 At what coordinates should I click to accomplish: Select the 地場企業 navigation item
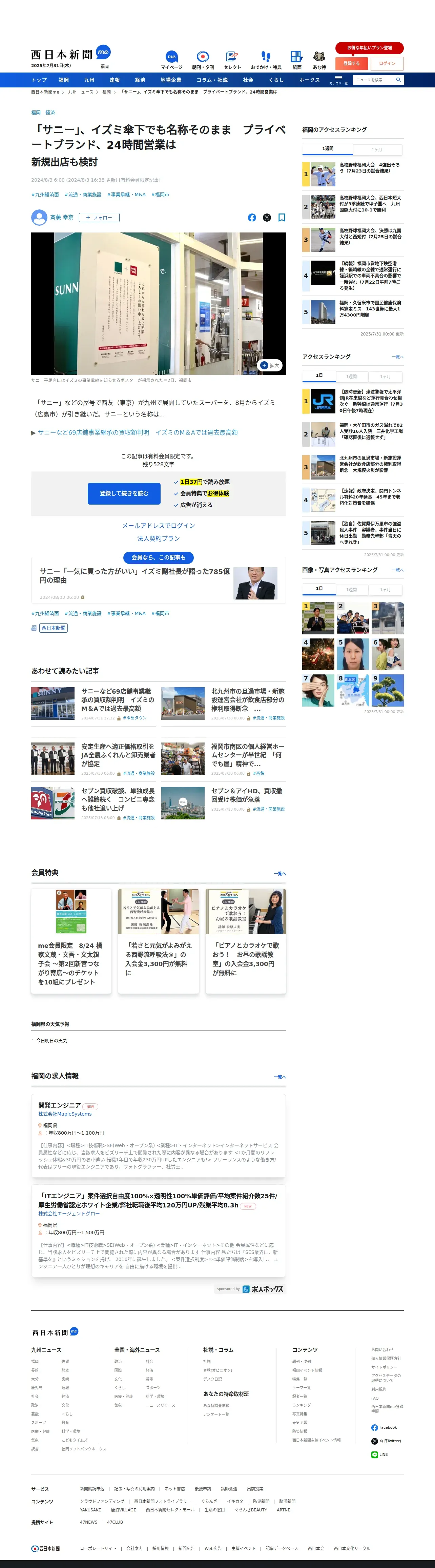[171, 80]
